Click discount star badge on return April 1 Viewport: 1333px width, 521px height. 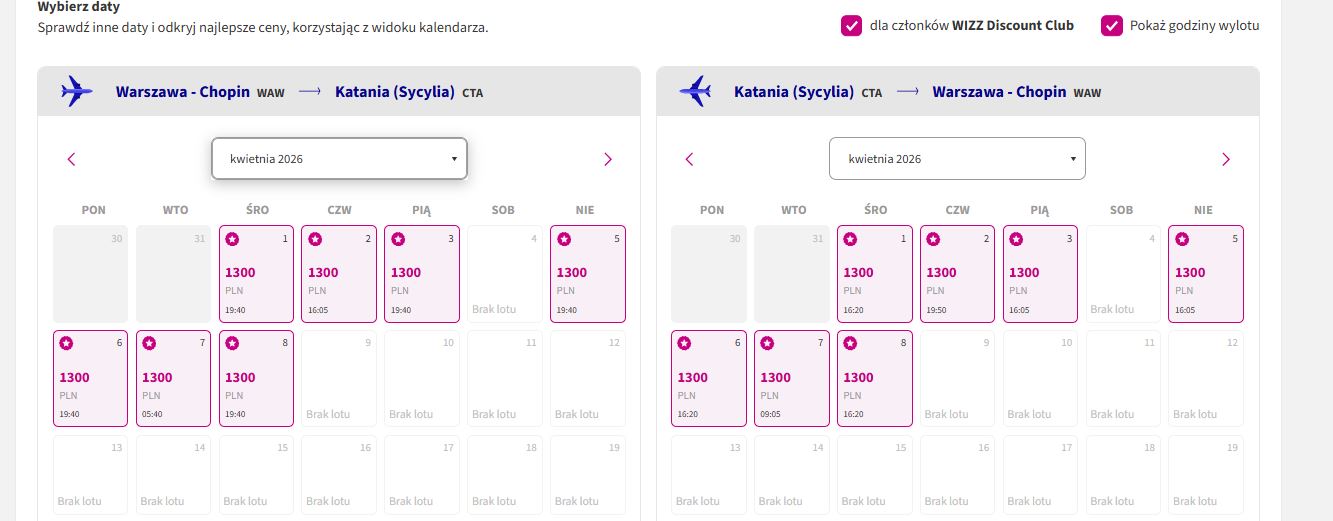coord(850,239)
